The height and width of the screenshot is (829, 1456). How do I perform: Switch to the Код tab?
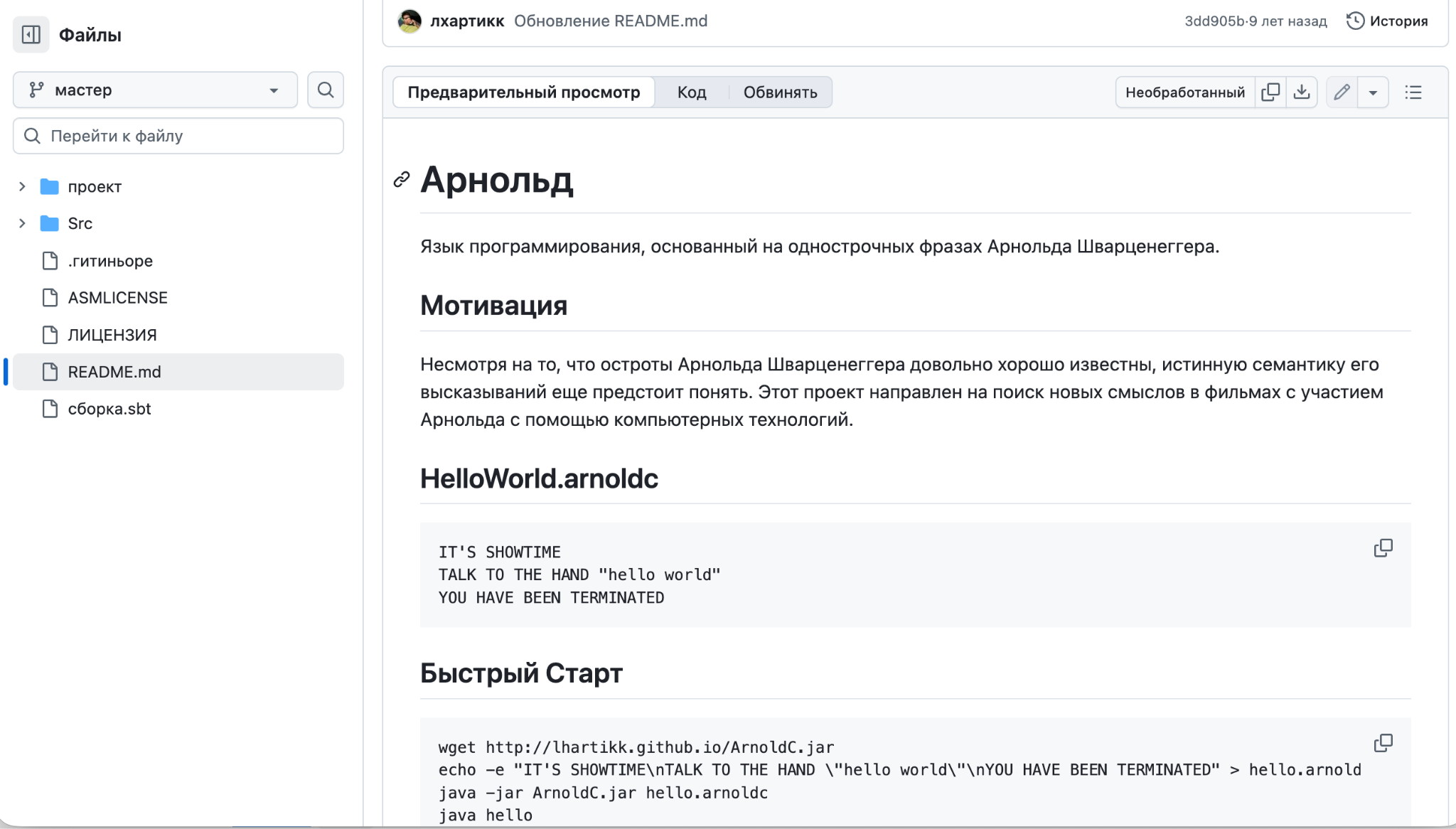[x=692, y=92]
